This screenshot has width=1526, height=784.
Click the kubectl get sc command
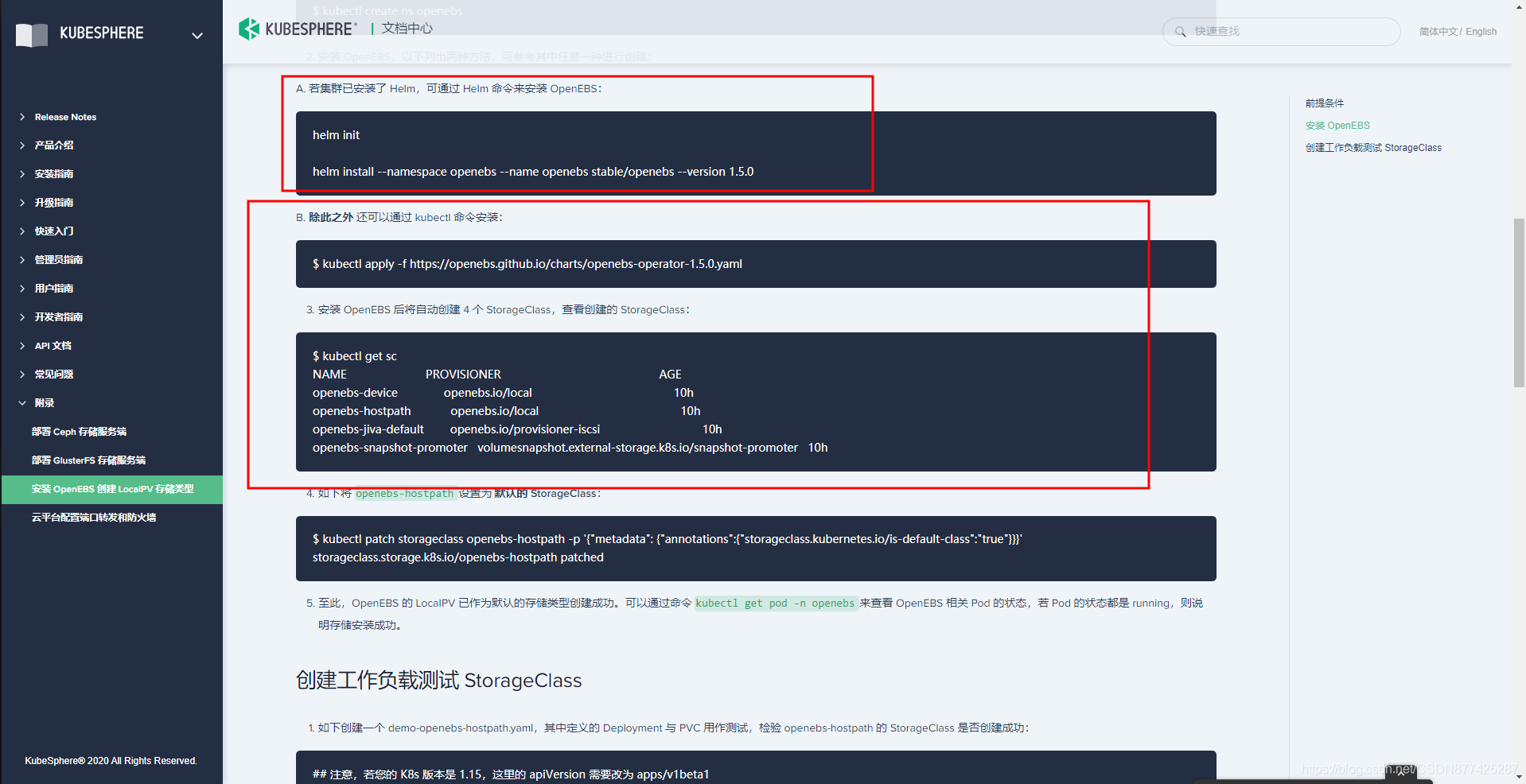coord(355,356)
